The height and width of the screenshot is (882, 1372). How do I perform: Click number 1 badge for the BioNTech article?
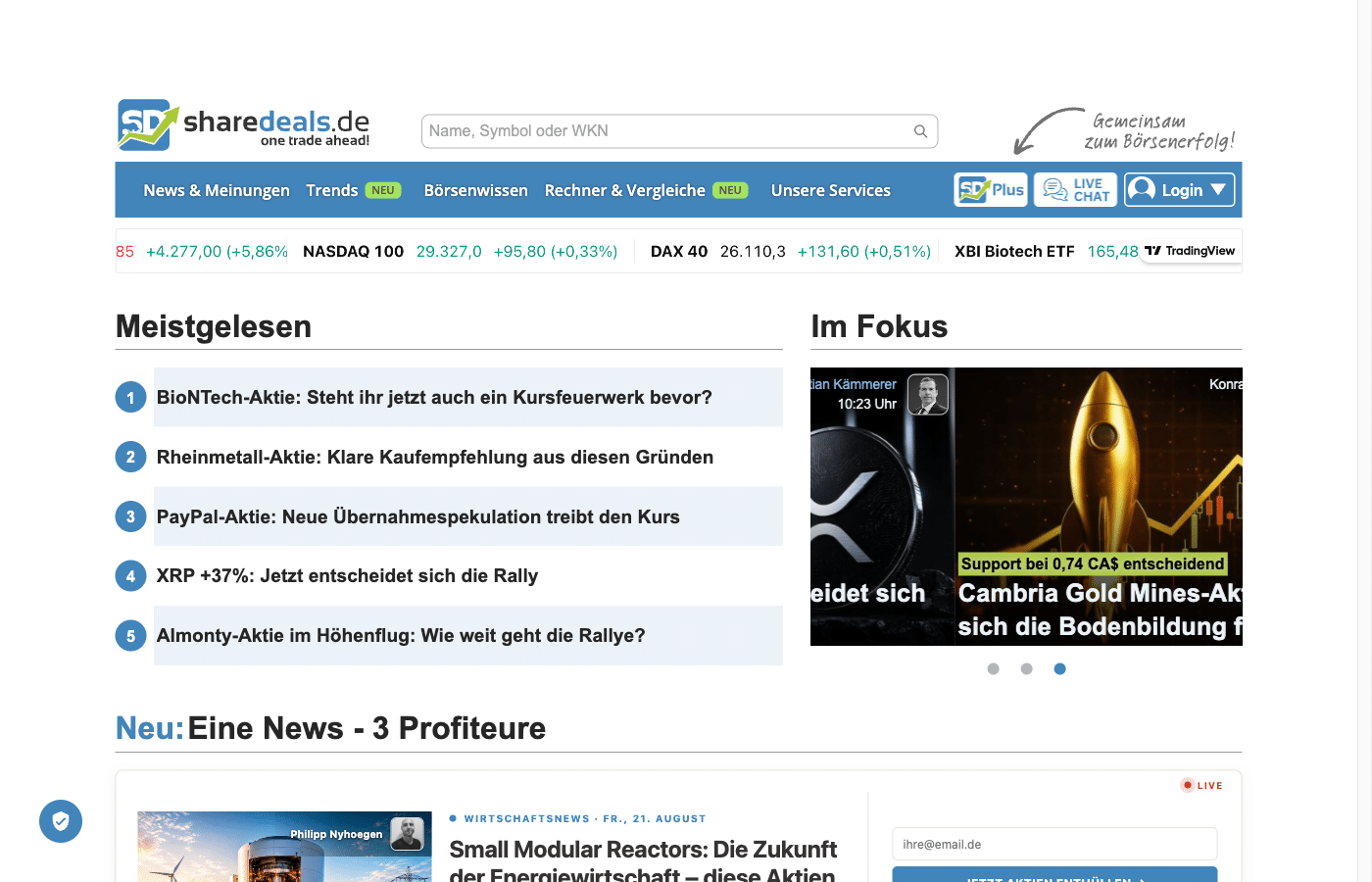tap(130, 398)
